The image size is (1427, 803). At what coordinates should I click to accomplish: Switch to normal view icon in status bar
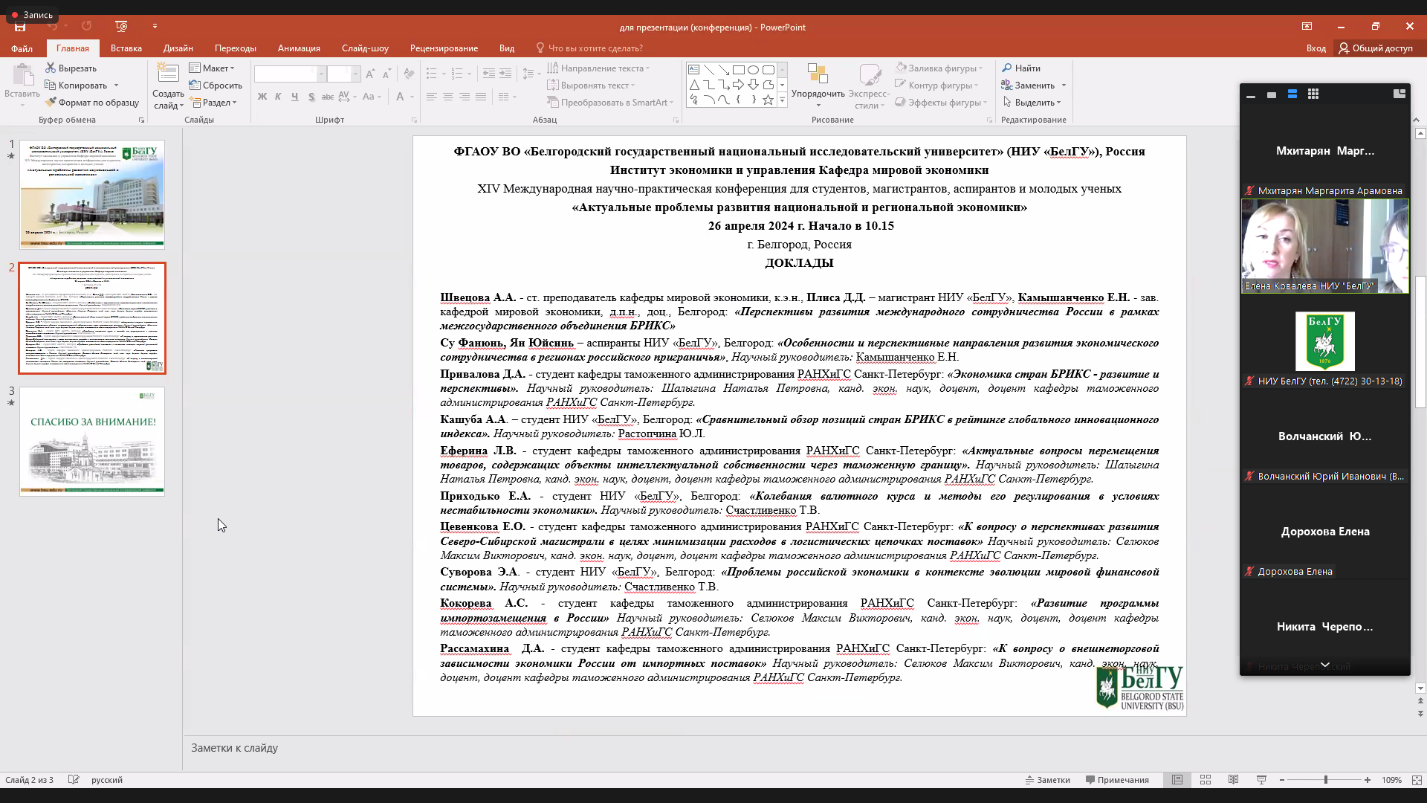(x=1178, y=780)
